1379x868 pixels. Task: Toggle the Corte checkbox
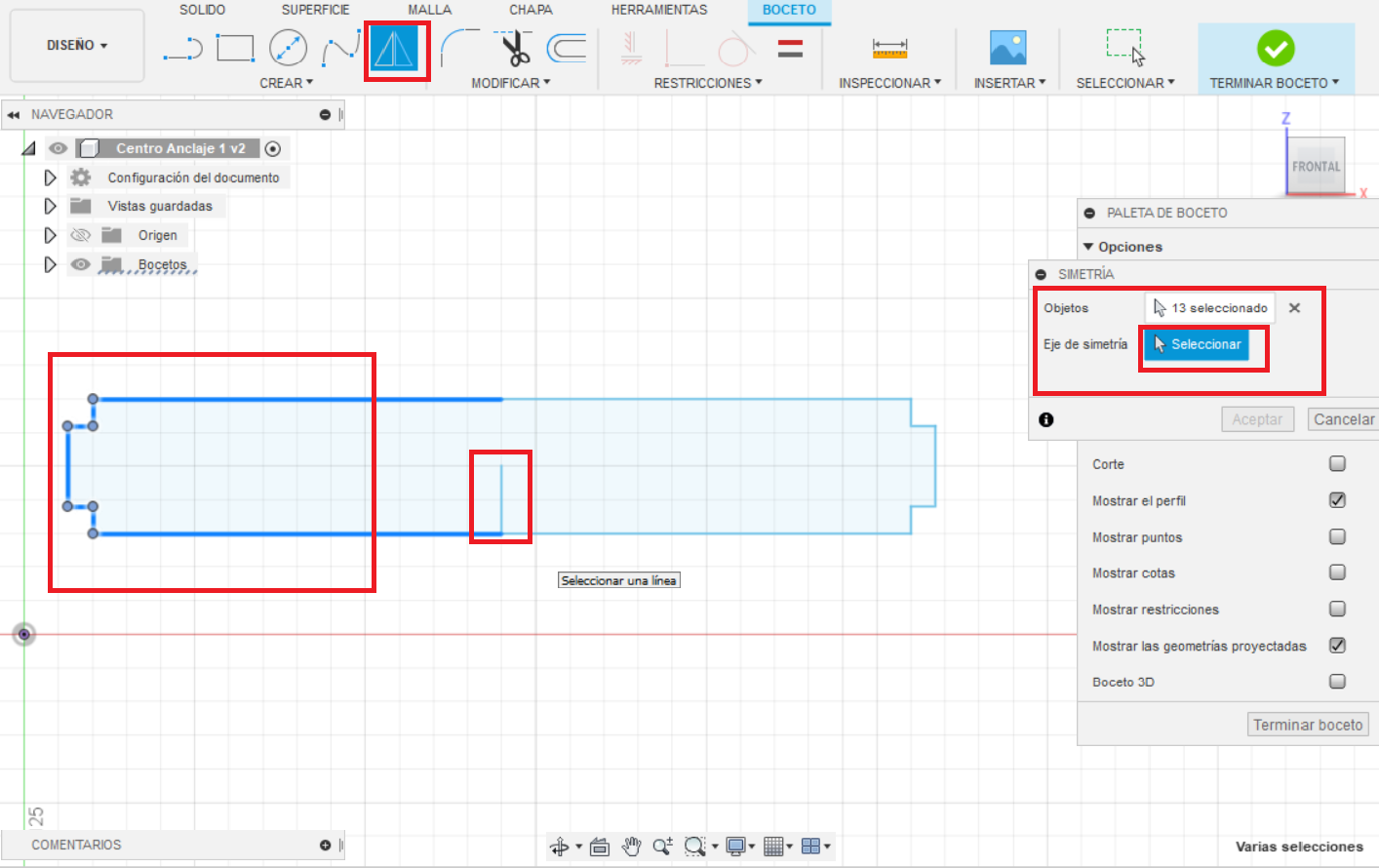[x=1337, y=464]
